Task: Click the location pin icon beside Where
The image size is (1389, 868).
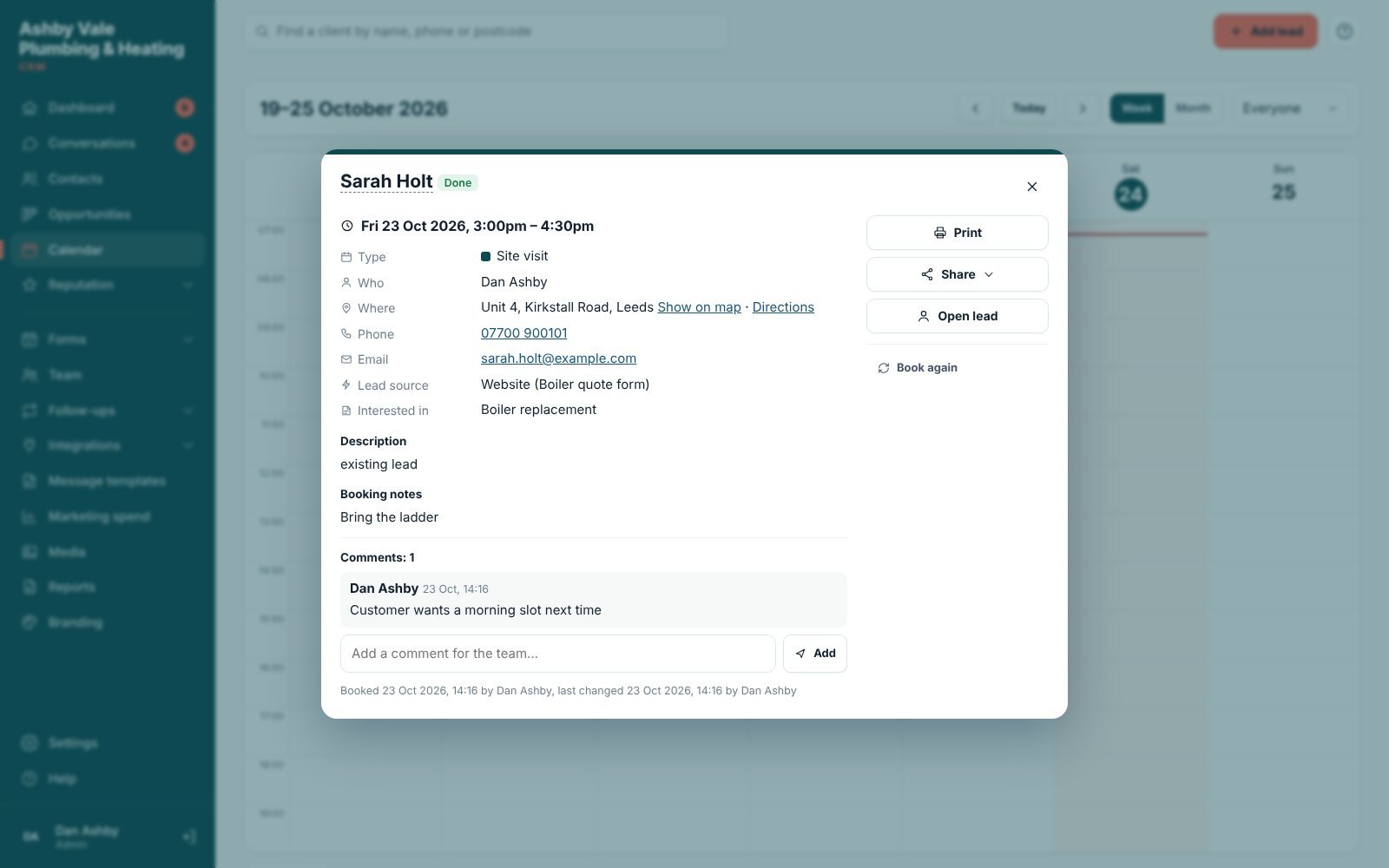Action: pyautogui.click(x=346, y=308)
